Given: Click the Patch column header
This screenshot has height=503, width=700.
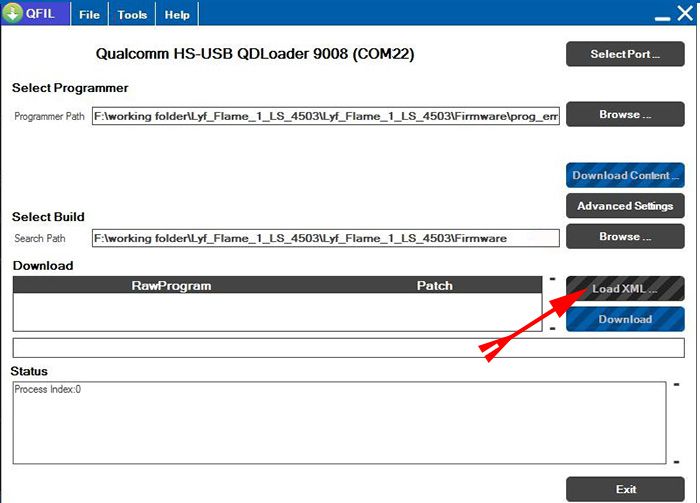Looking at the screenshot, I should [434, 286].
